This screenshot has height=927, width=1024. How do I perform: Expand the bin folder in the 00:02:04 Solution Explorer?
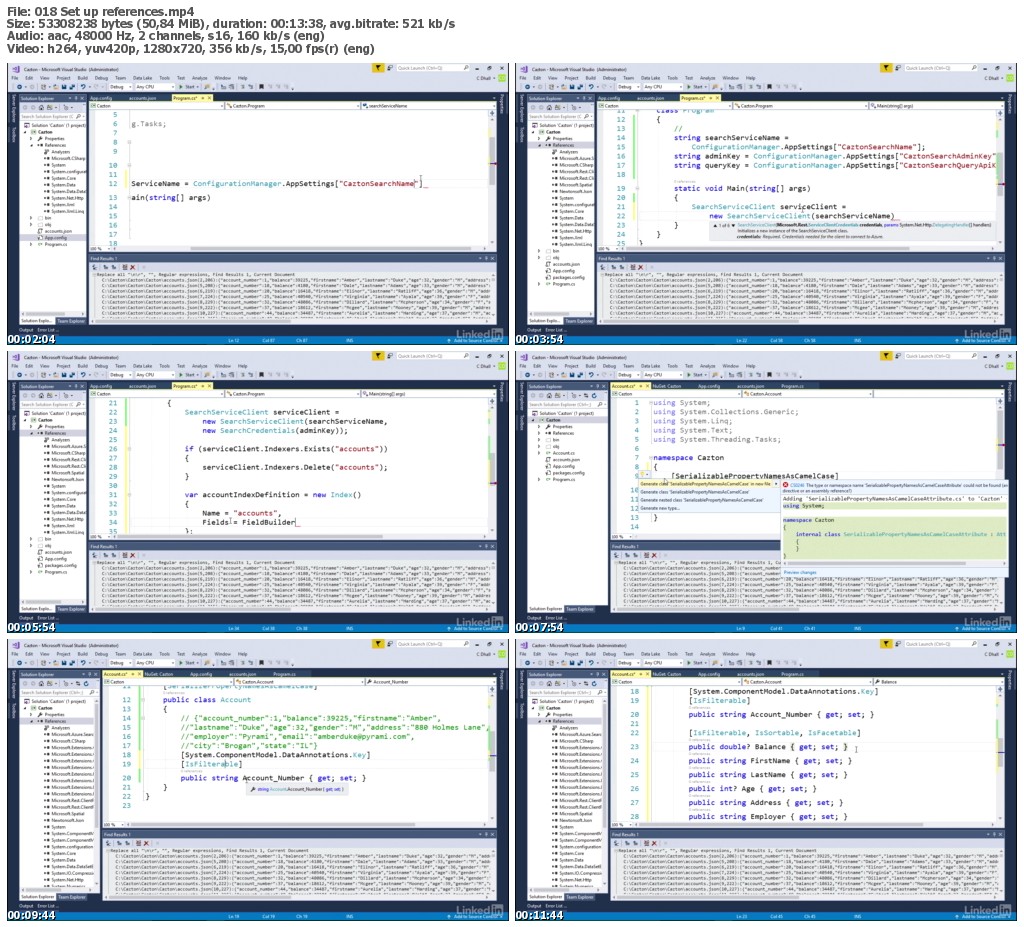pos(30,218)
